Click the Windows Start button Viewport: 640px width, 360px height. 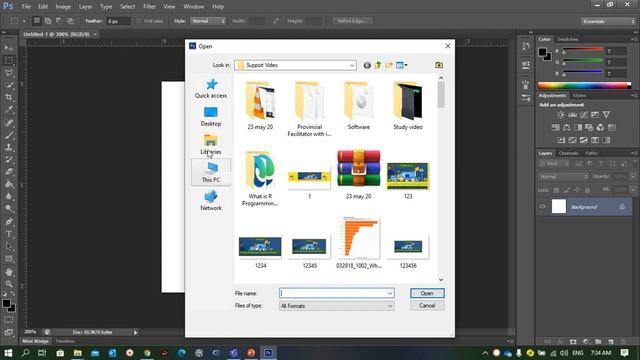(x=8, y=353)
